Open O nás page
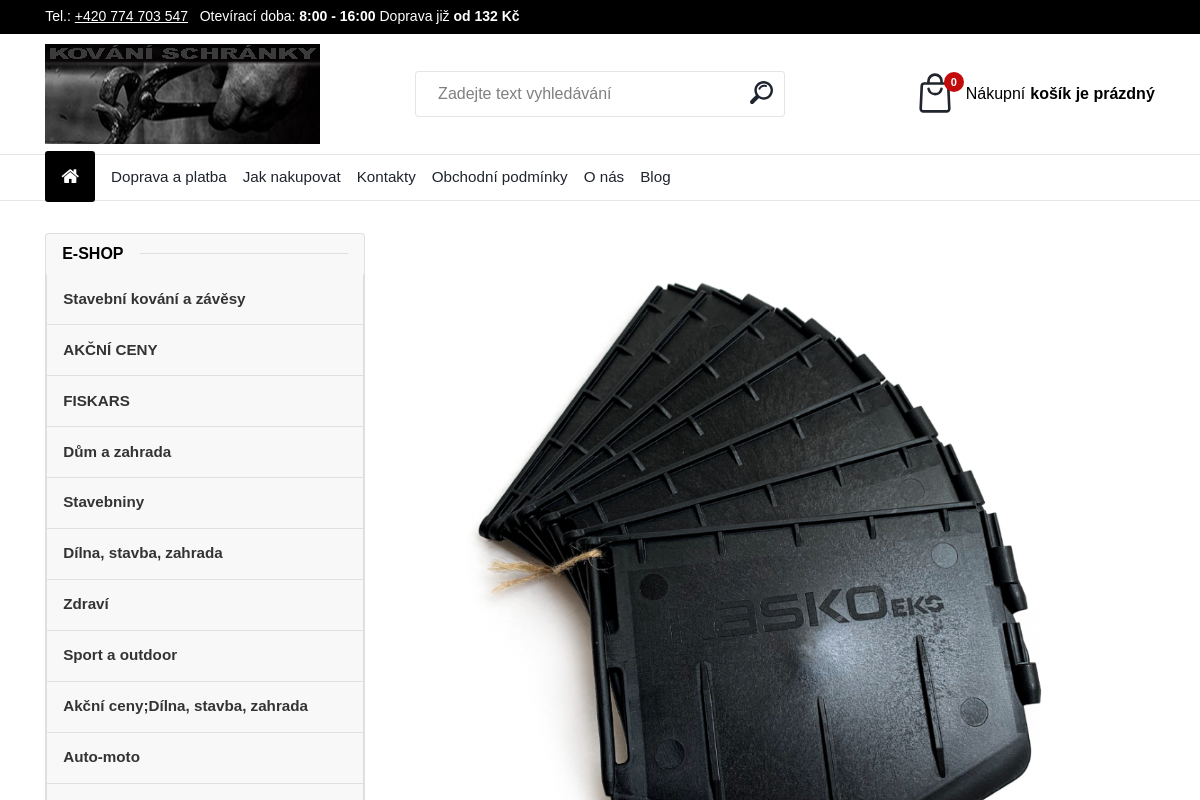Screen dimensions: 1200x800 tap(604, 177)
